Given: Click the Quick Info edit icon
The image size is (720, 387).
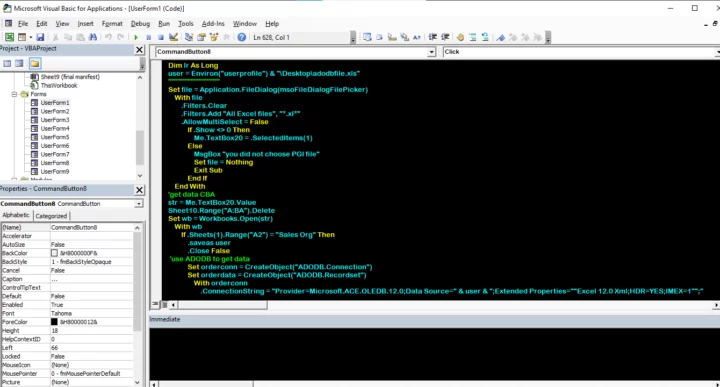Looking at the screenshot, I should [392, 37].
